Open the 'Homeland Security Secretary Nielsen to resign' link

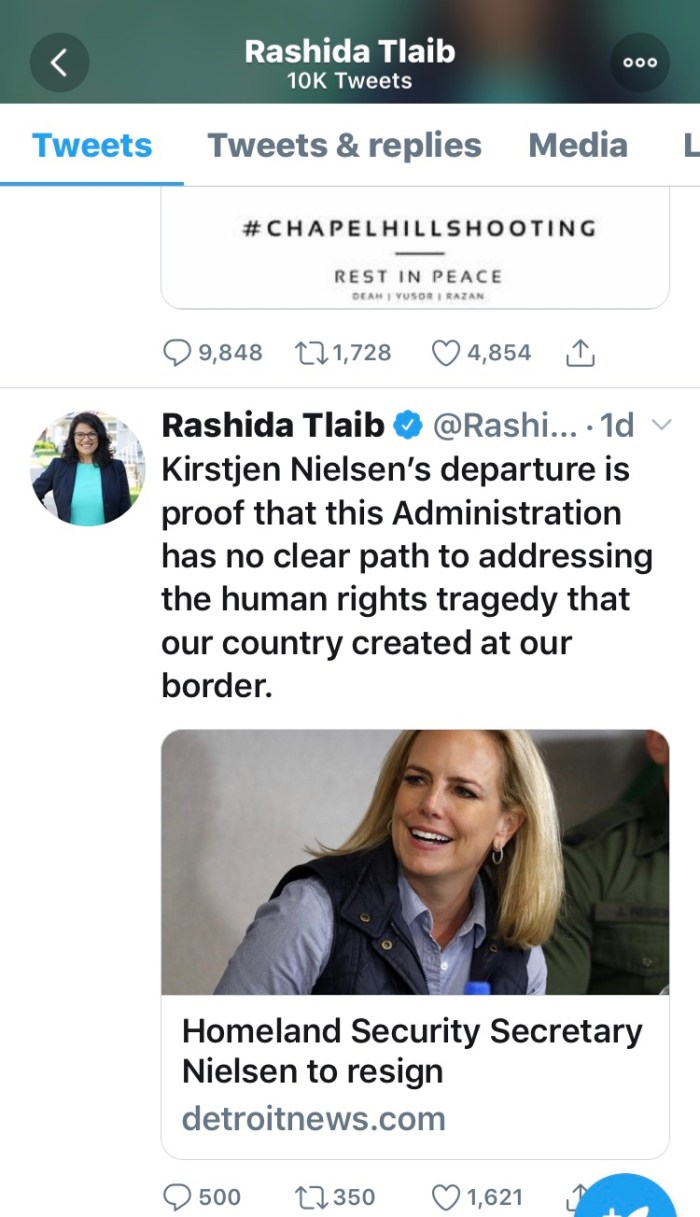point(412,1050)
